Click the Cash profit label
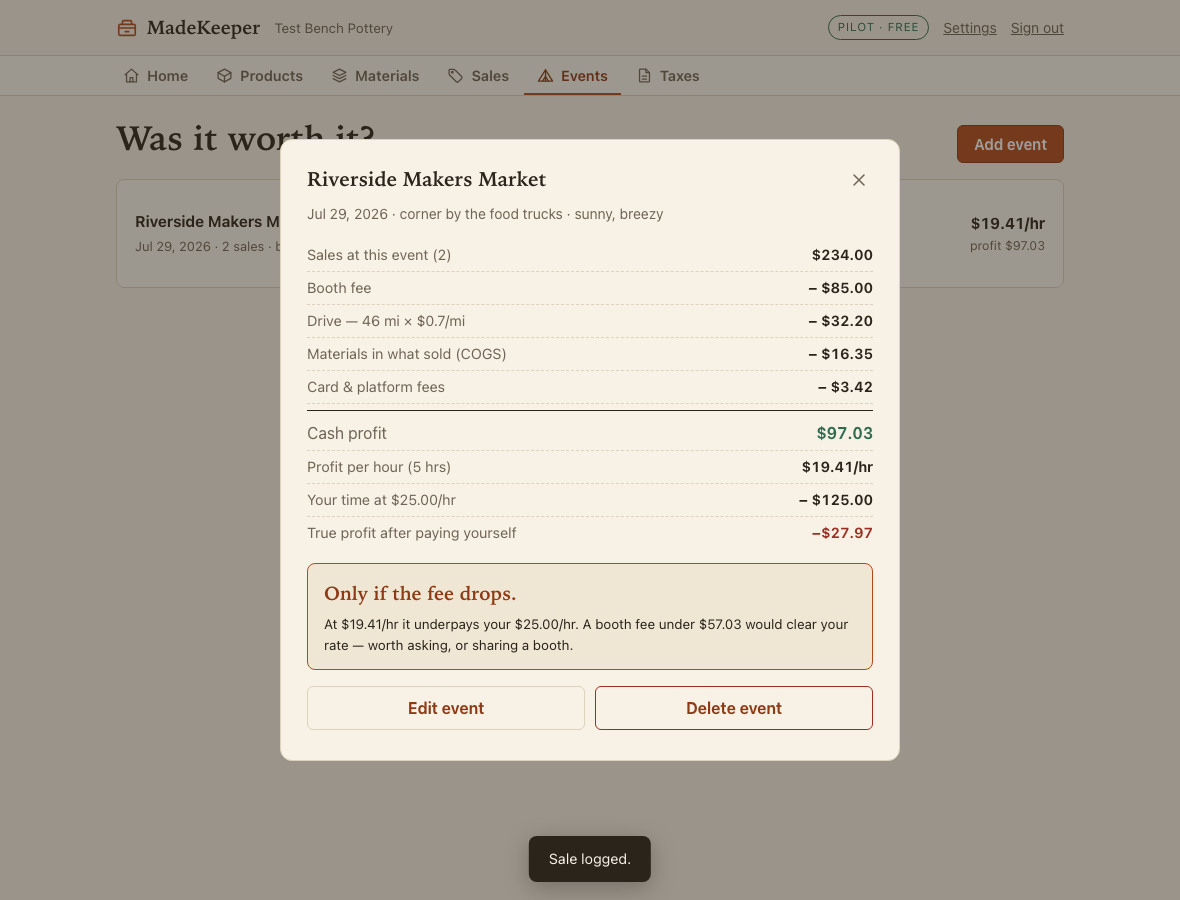Image resolution: width=1180 pixels, height=900 pixels. 347,433
